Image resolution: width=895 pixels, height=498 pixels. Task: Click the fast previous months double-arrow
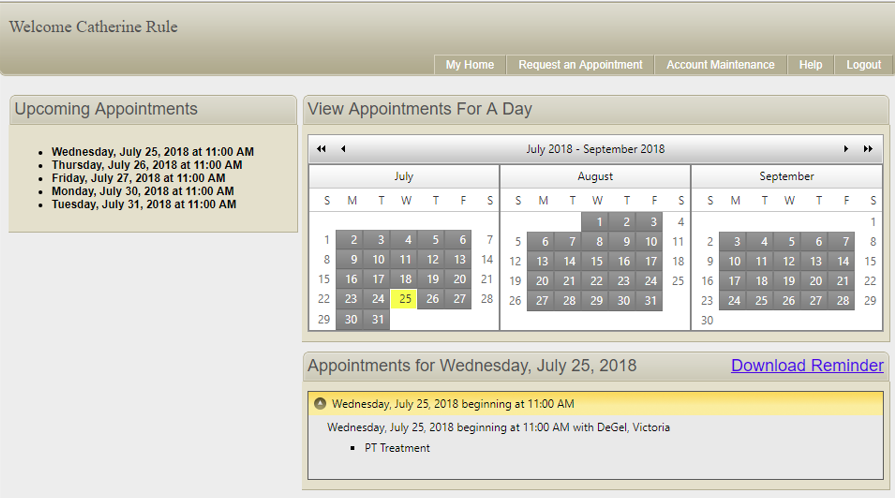[321, 149]
